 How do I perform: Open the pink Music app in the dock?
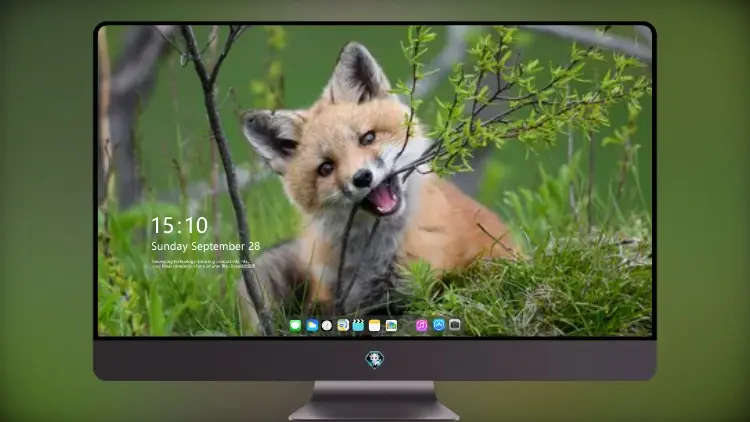421,326
